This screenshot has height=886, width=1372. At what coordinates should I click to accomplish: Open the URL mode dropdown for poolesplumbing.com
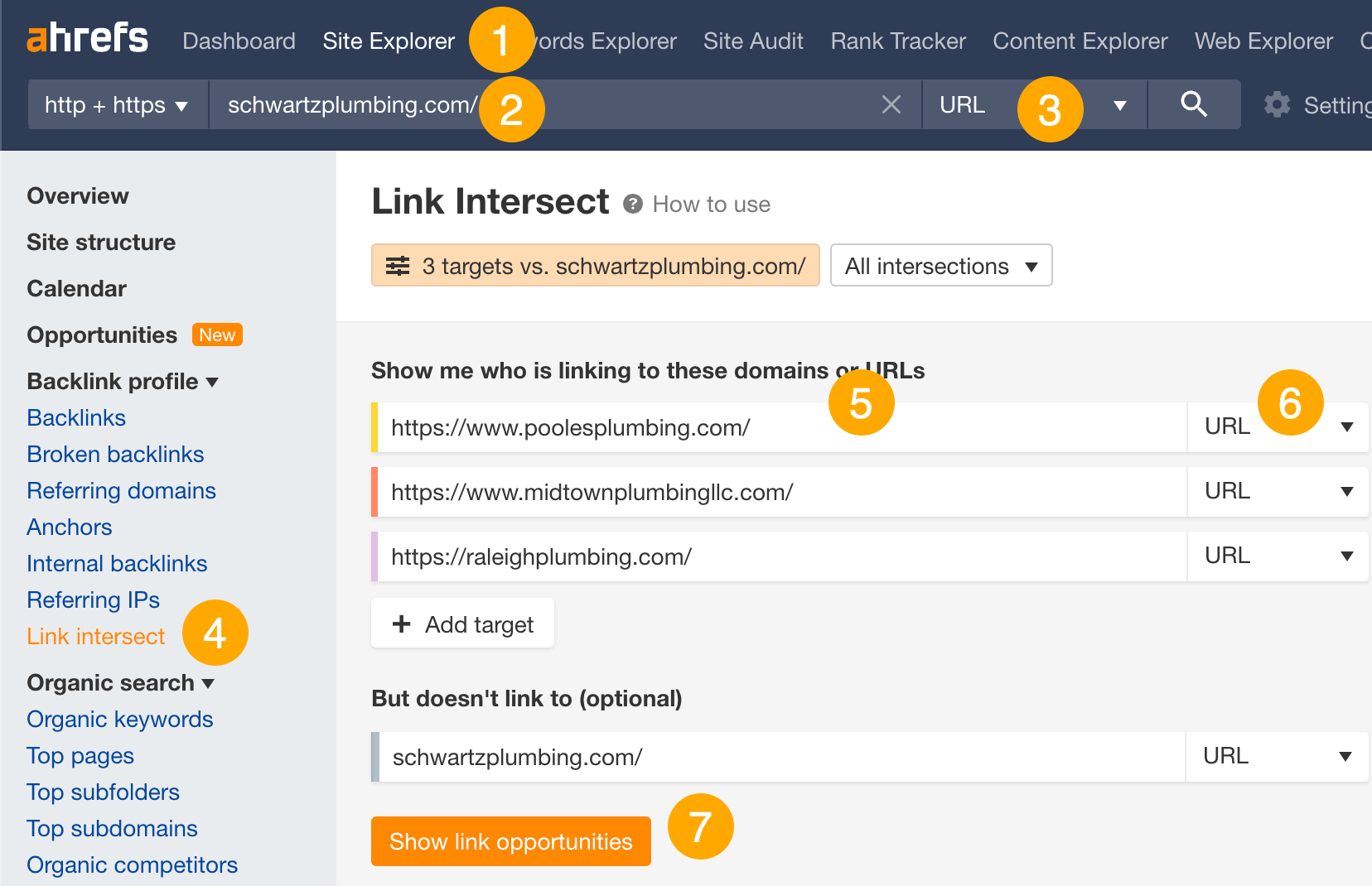coord(1347,427)
